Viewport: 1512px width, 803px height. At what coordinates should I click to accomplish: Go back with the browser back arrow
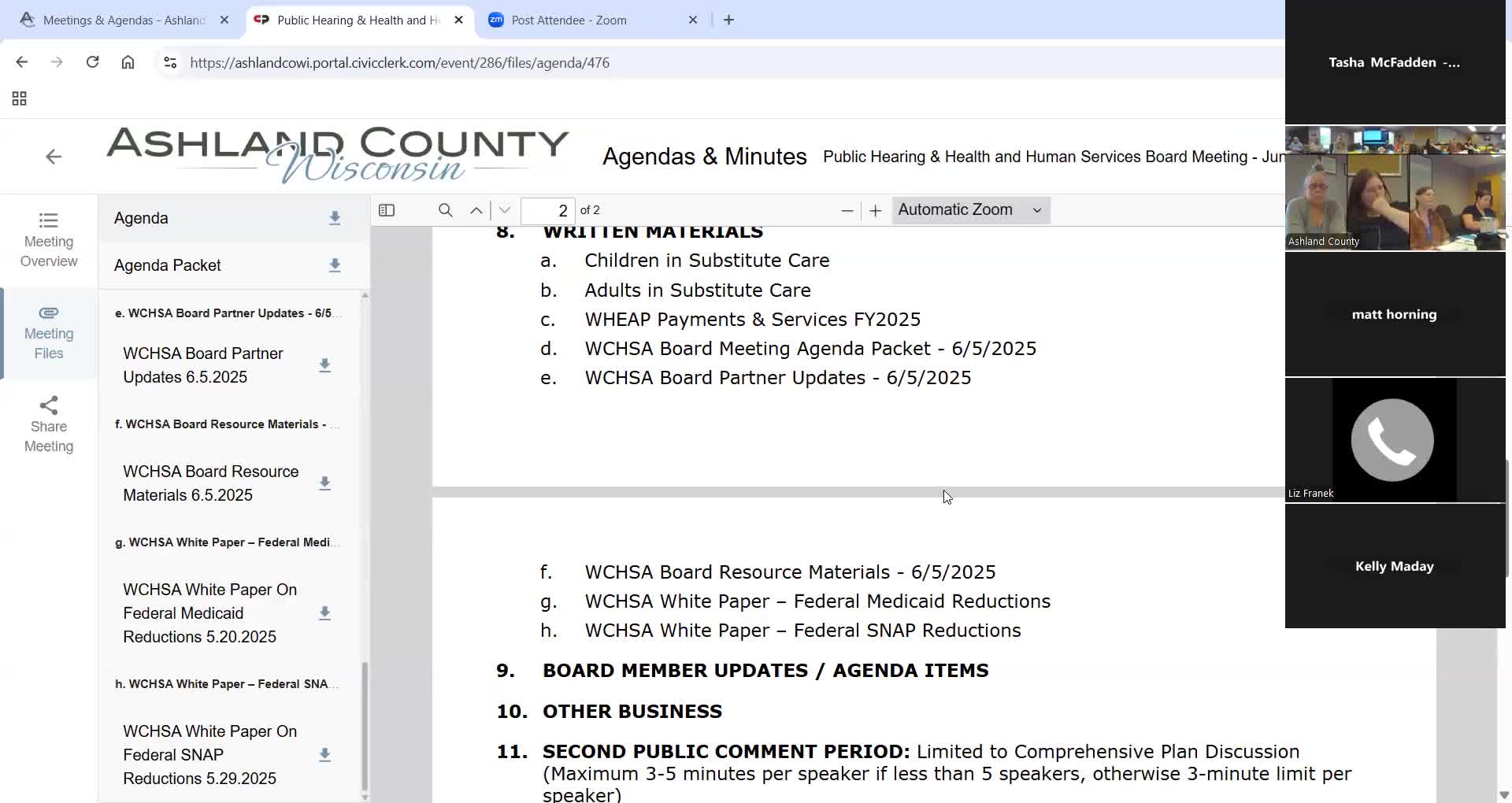pyautogui.click(x=22, y=62)
